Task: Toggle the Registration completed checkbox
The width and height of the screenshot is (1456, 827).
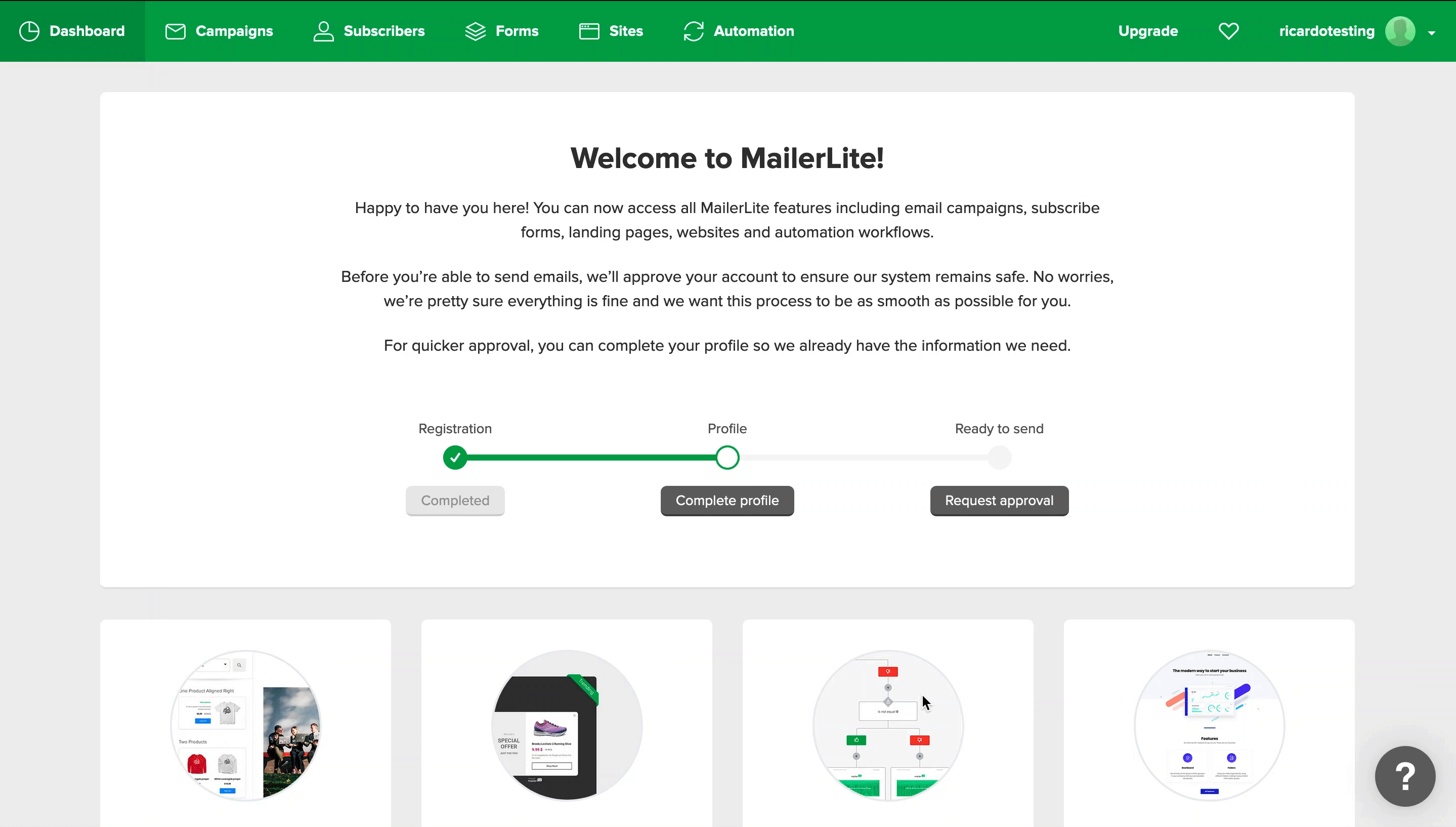Action: (455, 457)
